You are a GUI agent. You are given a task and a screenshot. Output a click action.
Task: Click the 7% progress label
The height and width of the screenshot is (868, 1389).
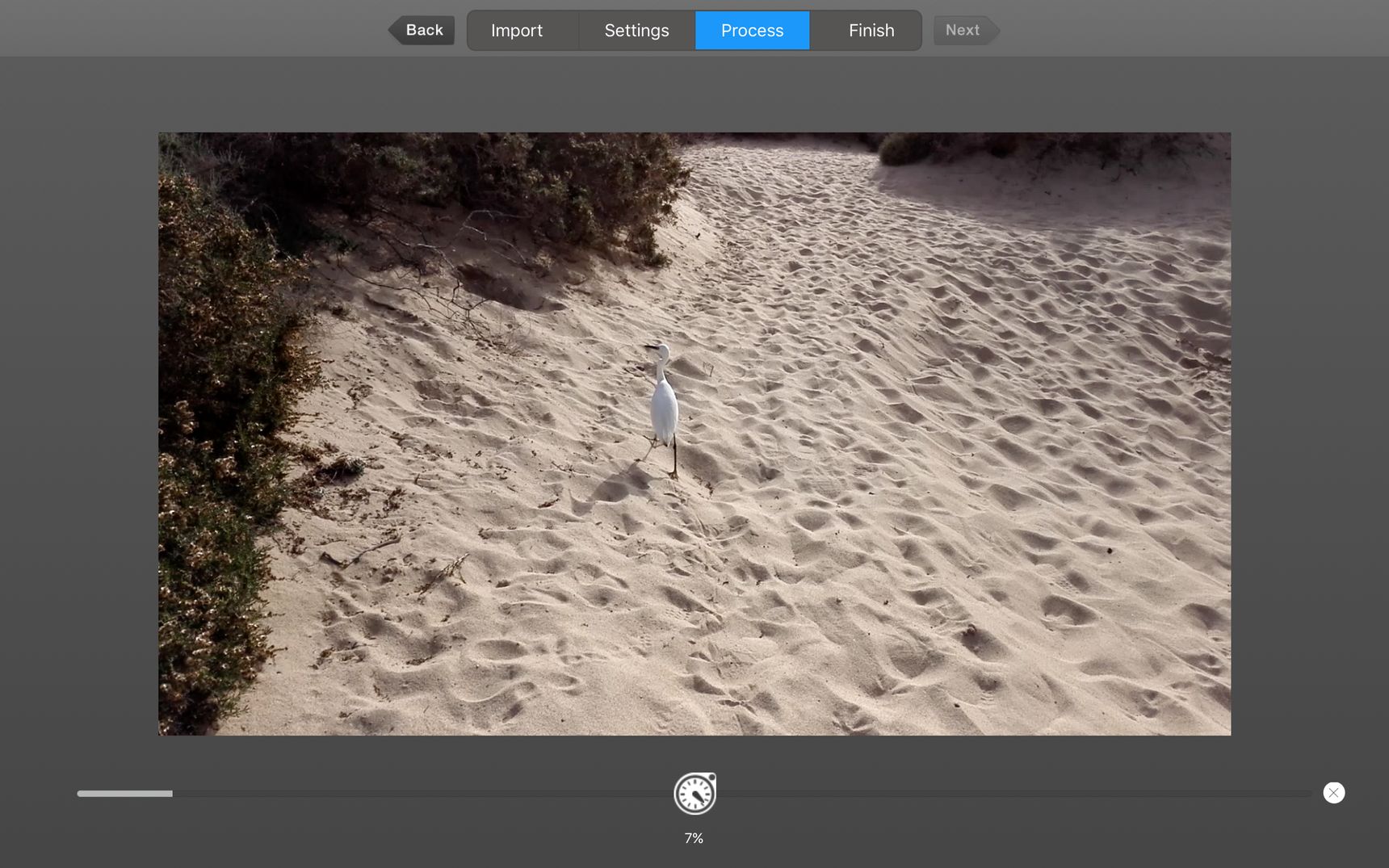click(694, 838)
